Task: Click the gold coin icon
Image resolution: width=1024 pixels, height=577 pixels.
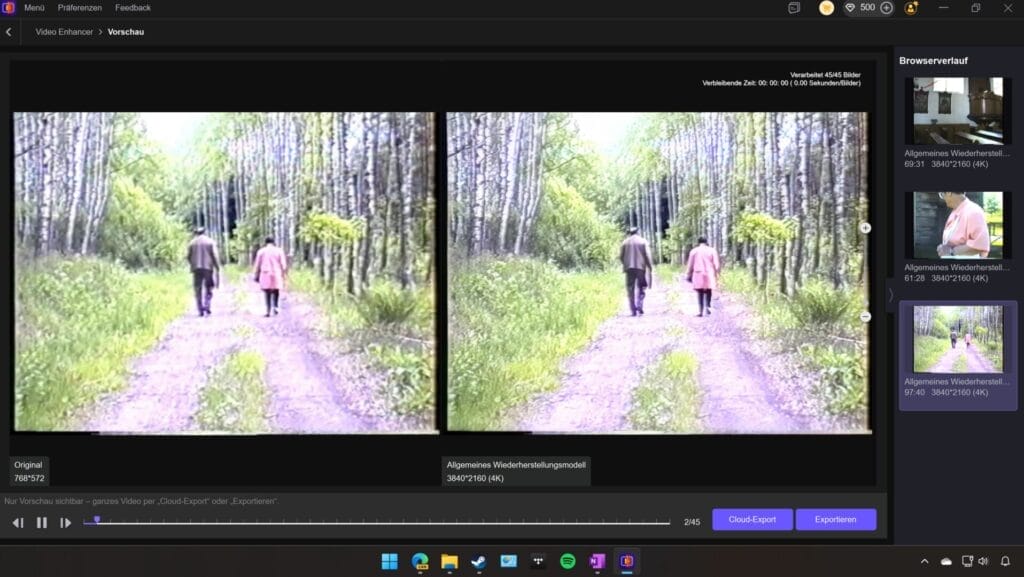Action: [x=826, y=8]
